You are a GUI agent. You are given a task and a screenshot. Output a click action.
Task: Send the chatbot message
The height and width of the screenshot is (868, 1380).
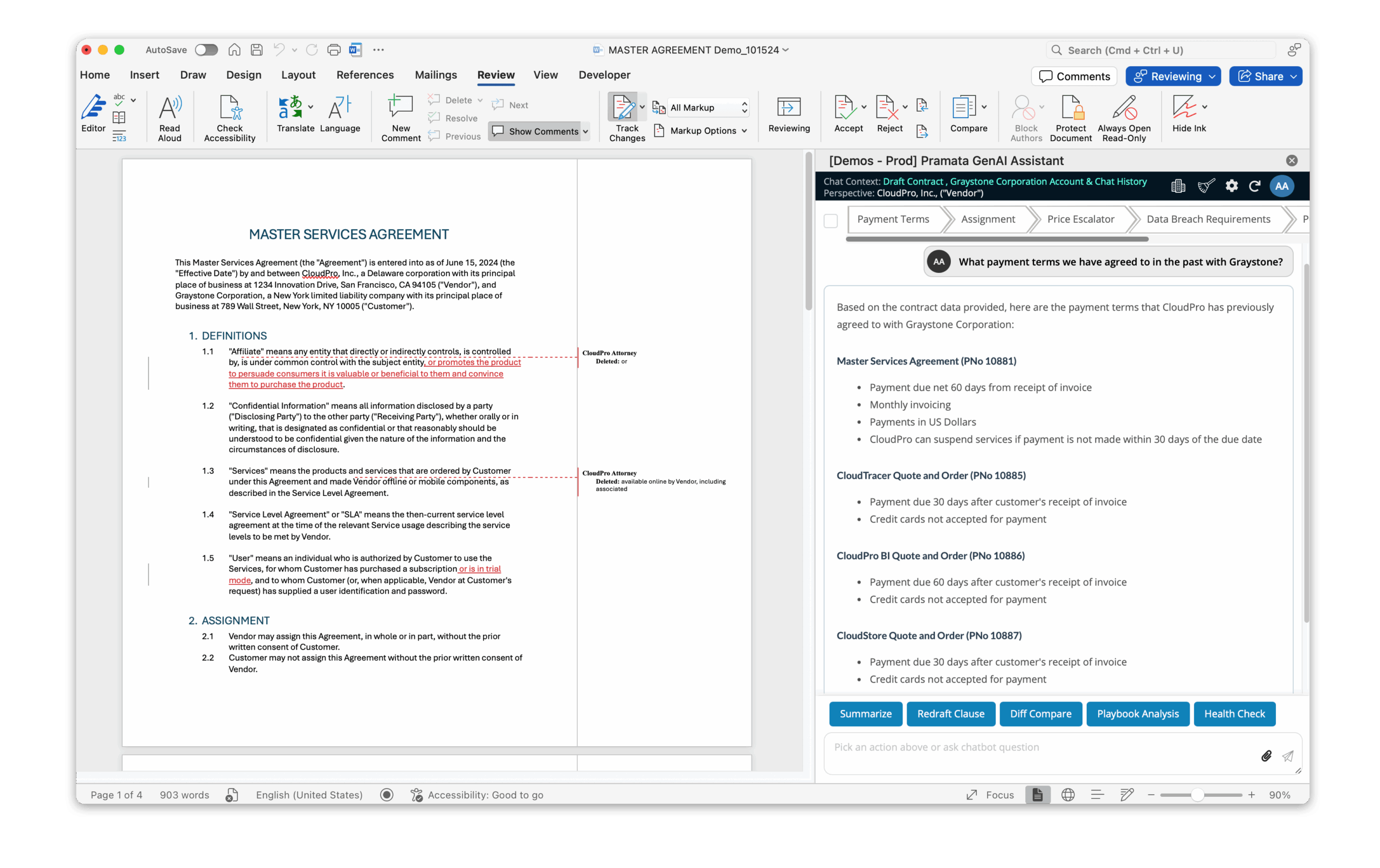(1288, 756)
